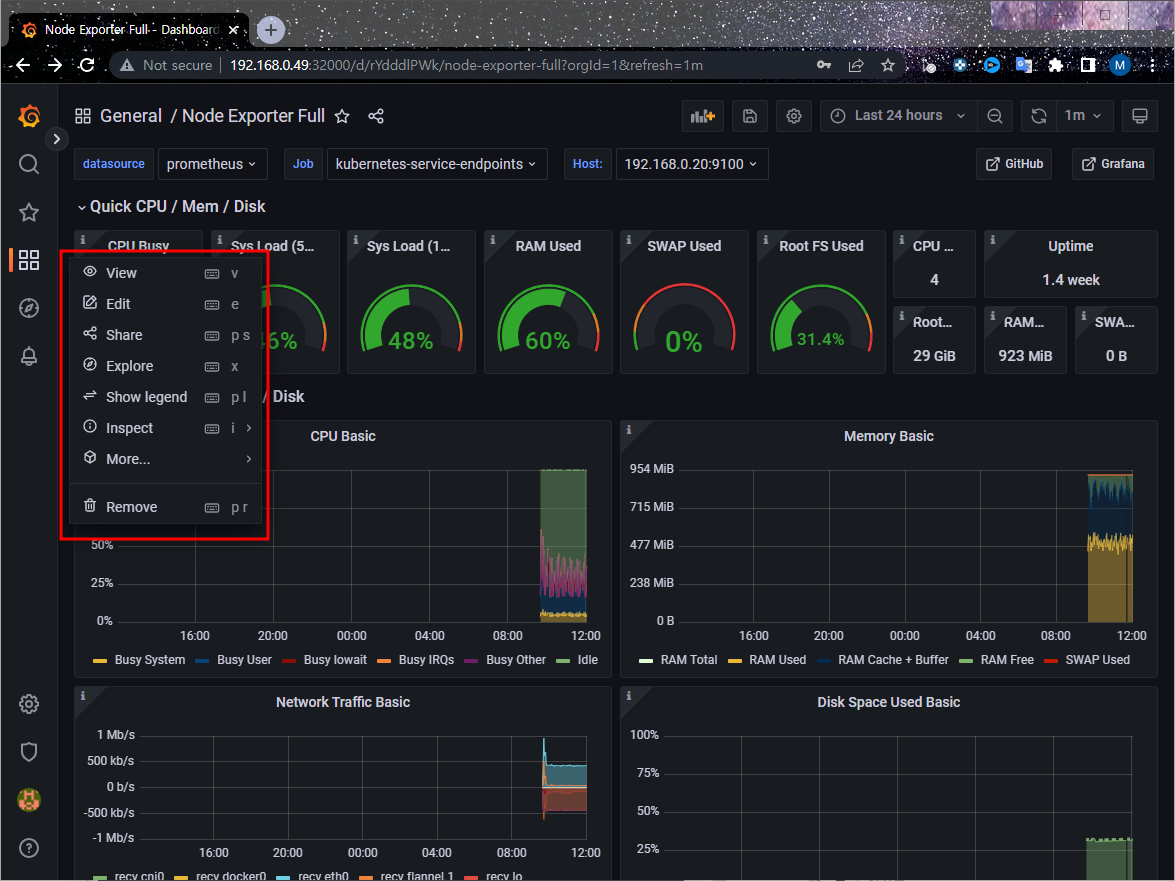The width and height of the screenshot is (1175, 881).
Task: Click the Add panel icon
Action: [702, 116]
